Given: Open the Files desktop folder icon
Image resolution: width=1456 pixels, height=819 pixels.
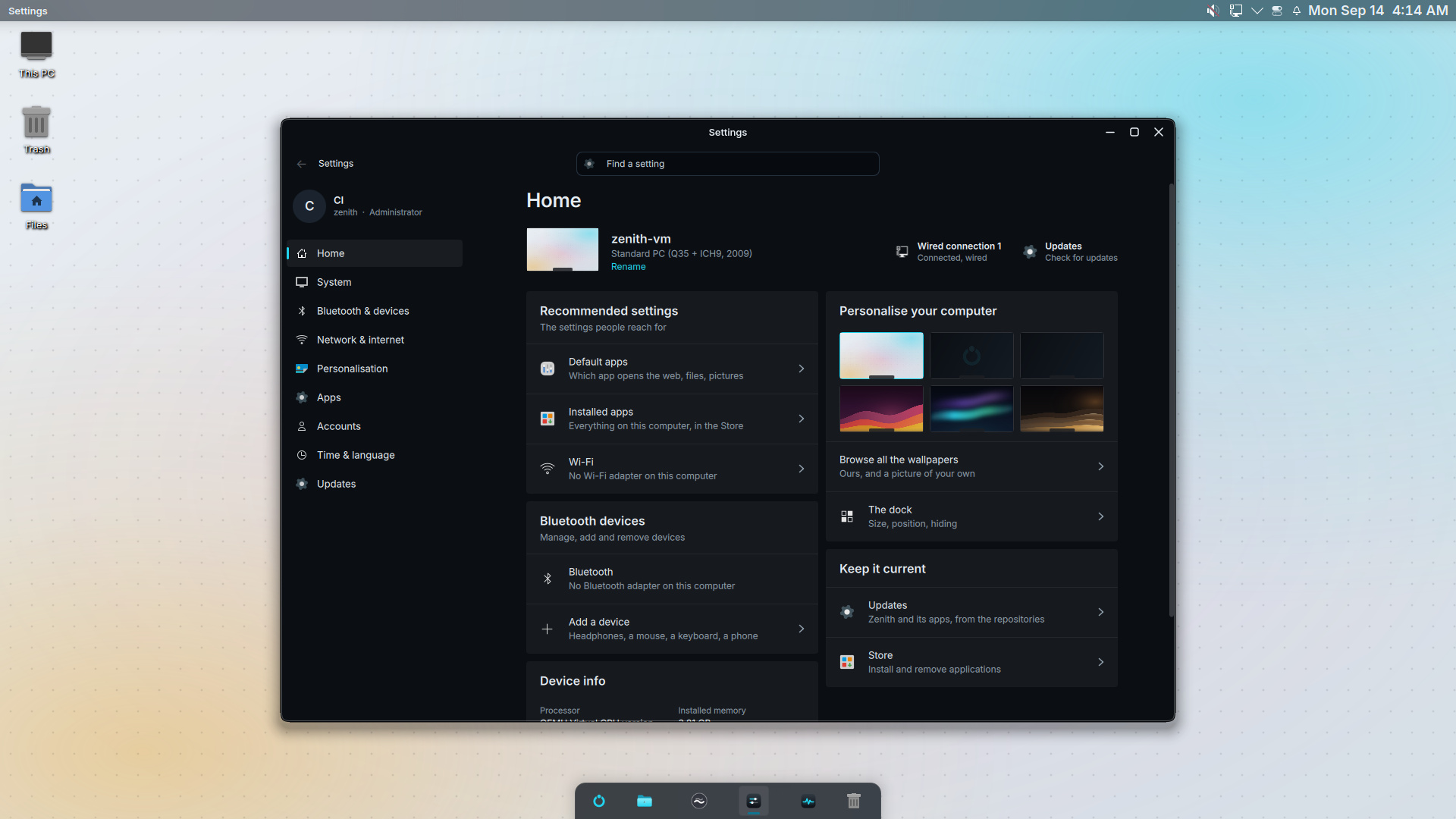Looking at the screenshot, I should 36,206.
